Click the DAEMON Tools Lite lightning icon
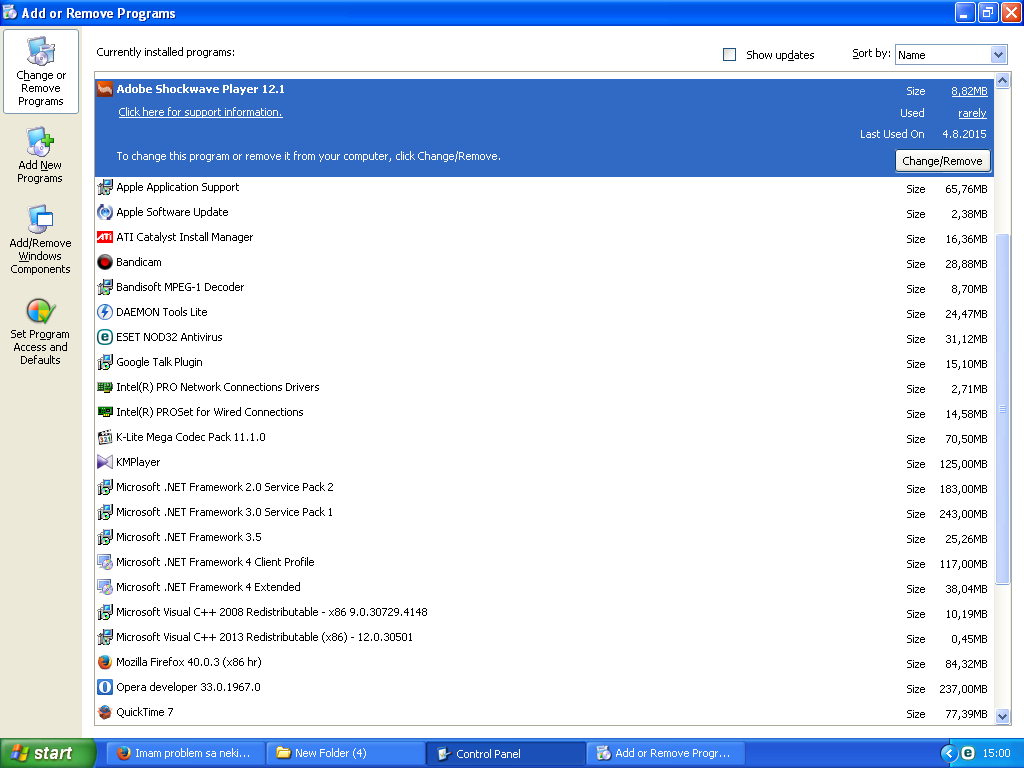Screen dimensions: 1024x768 pyautogui.click(x=104, y=312)
